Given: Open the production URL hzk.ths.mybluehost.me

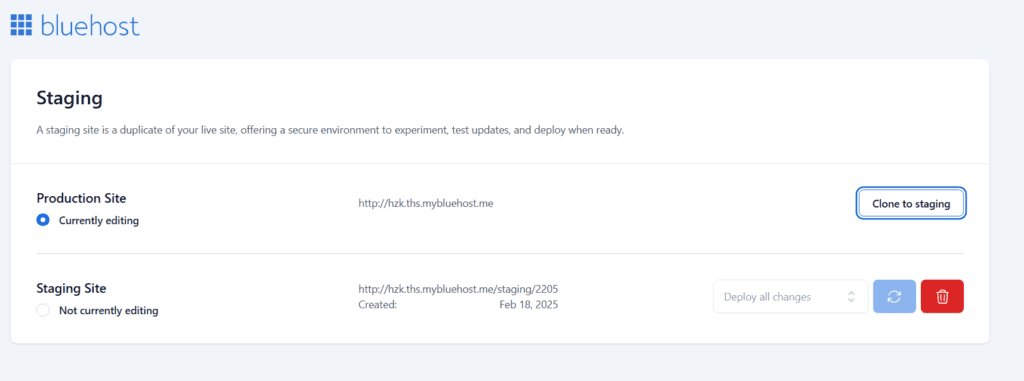Looking at the screenshot, I should pos(426,203).
